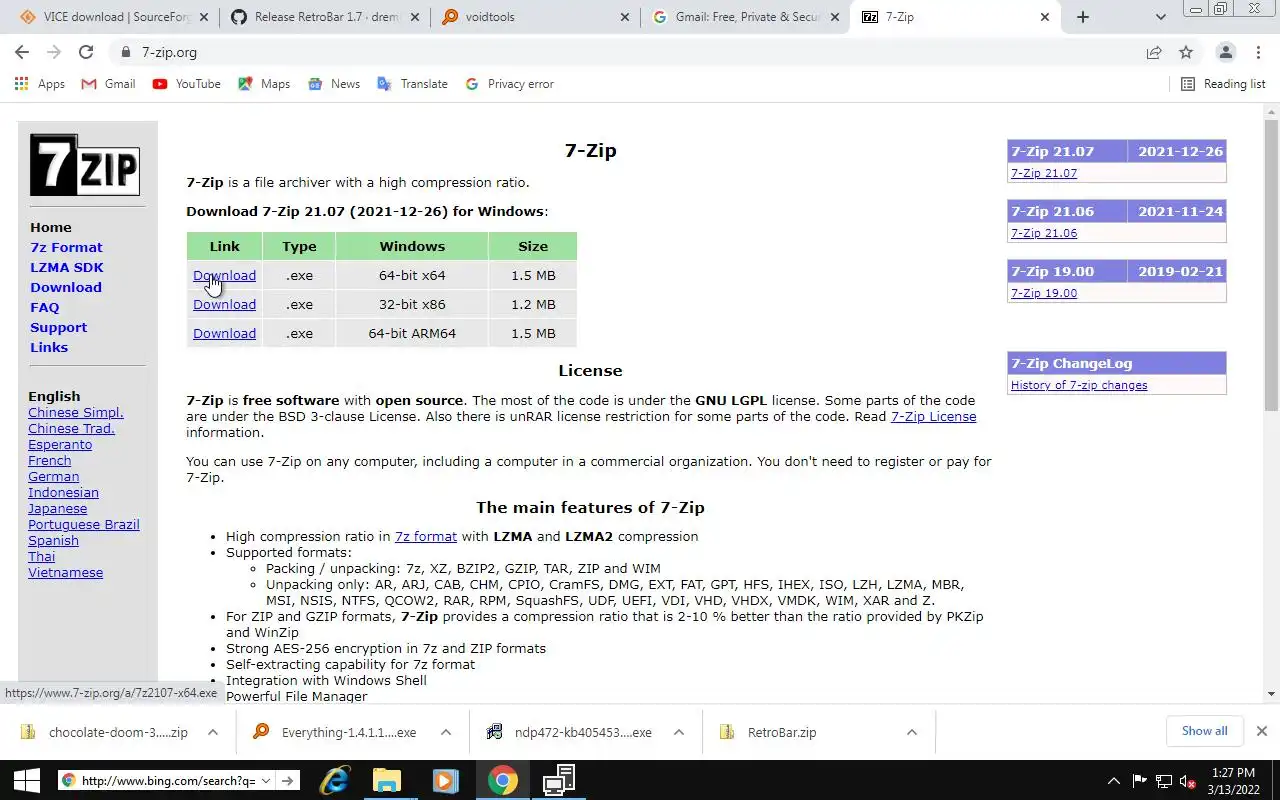Open Download sidebar page

click(66, 287)
